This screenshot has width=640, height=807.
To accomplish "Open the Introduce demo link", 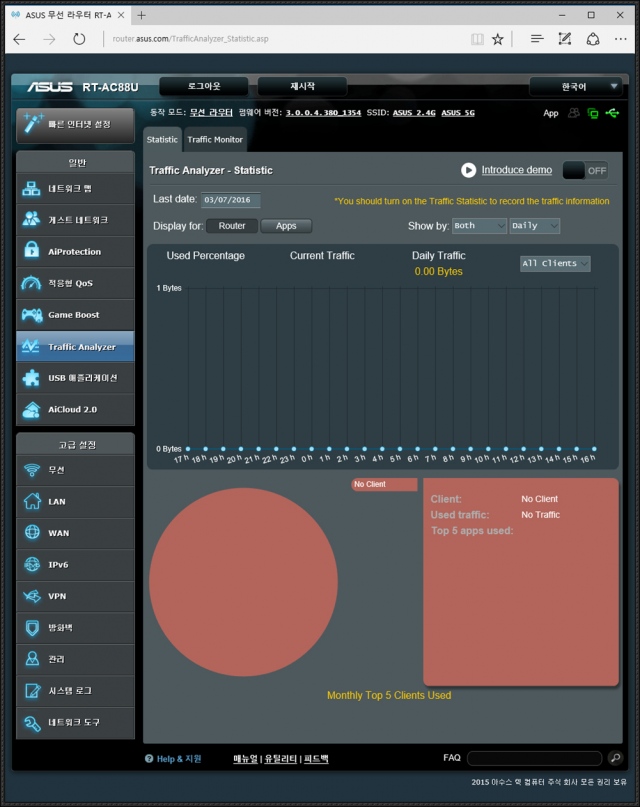I will click(x=517, y=170).
